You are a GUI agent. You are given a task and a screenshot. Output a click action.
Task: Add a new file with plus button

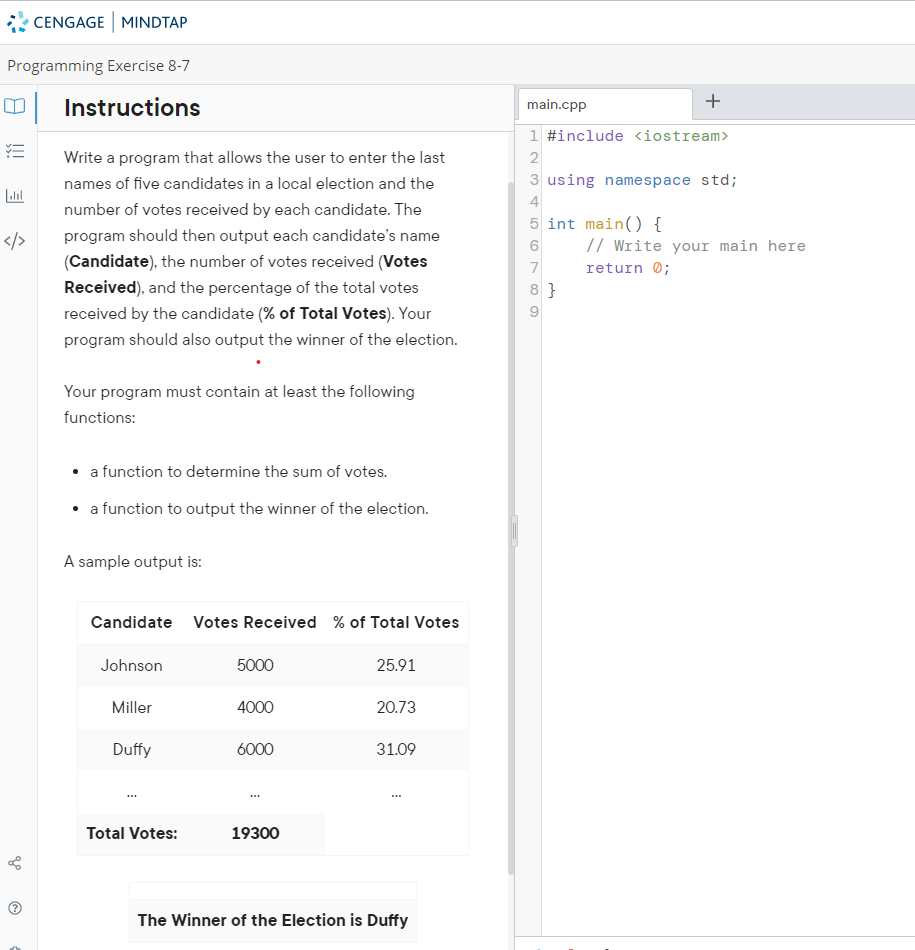(x=713, y=101)
